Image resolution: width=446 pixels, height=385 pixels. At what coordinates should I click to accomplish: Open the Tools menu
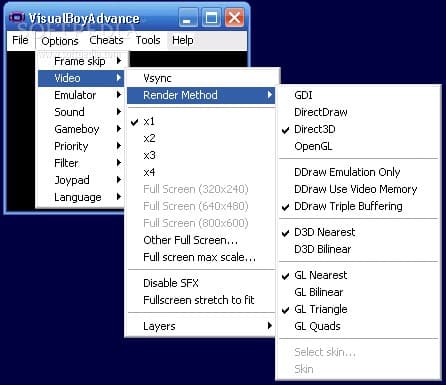148,40
